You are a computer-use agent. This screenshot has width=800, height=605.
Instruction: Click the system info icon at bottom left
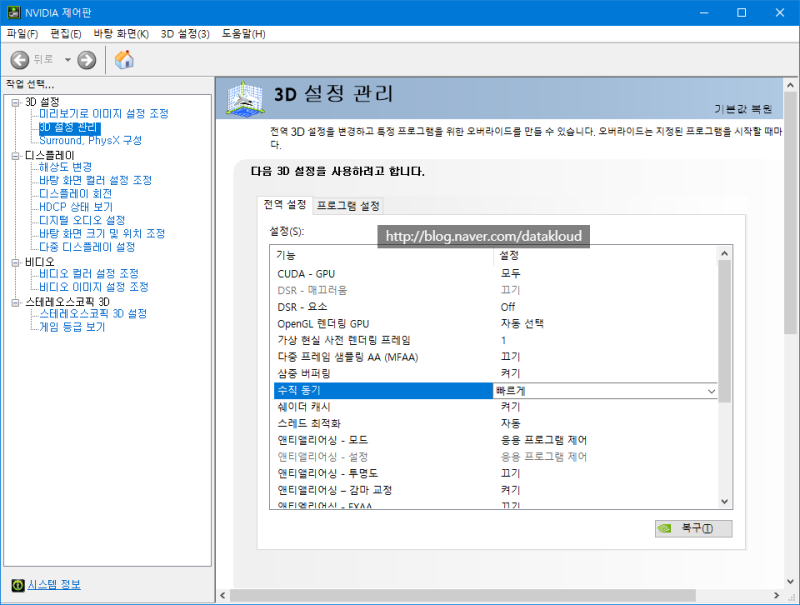[x=18, y=585]
